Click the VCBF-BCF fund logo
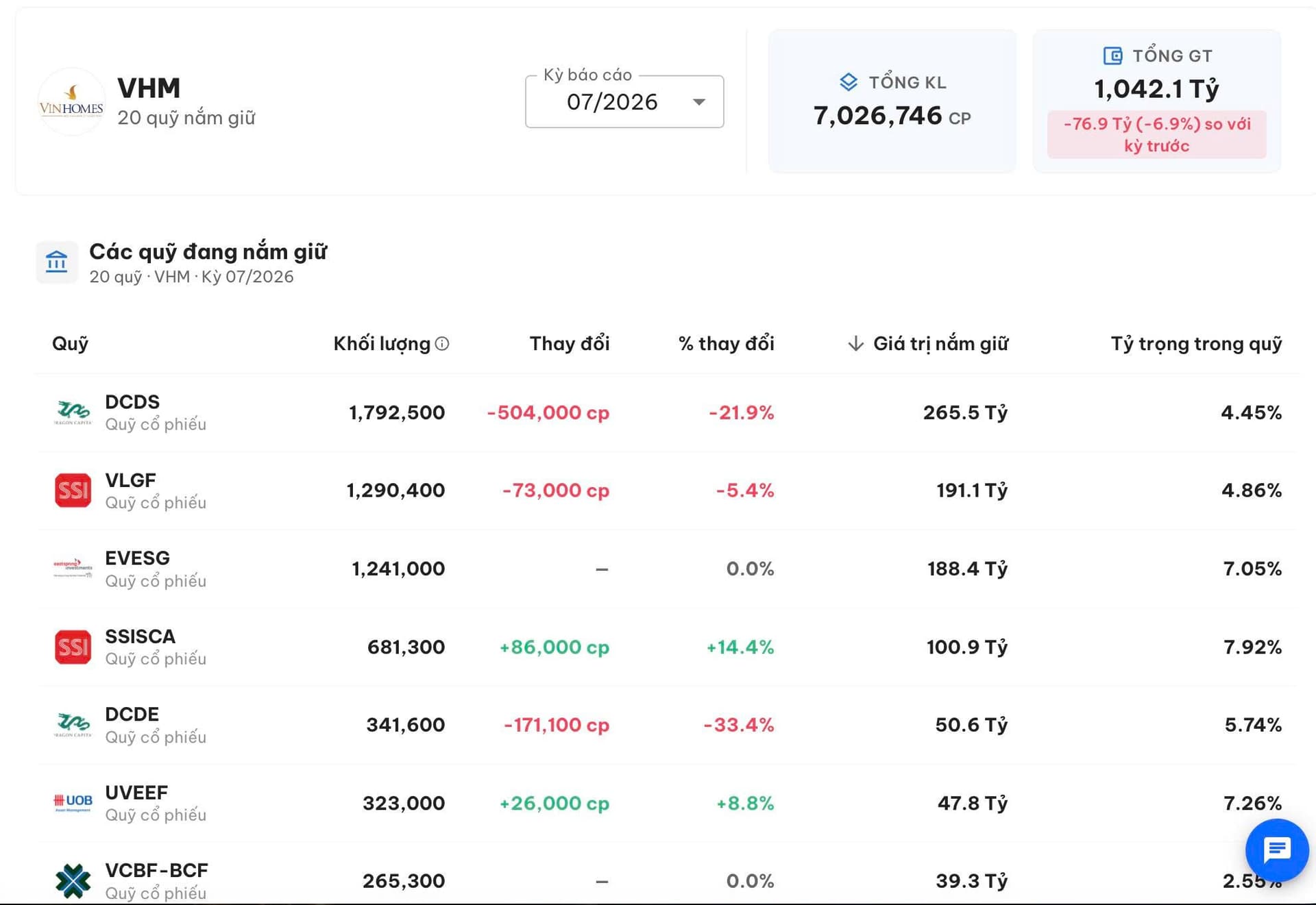 point(73,880)
